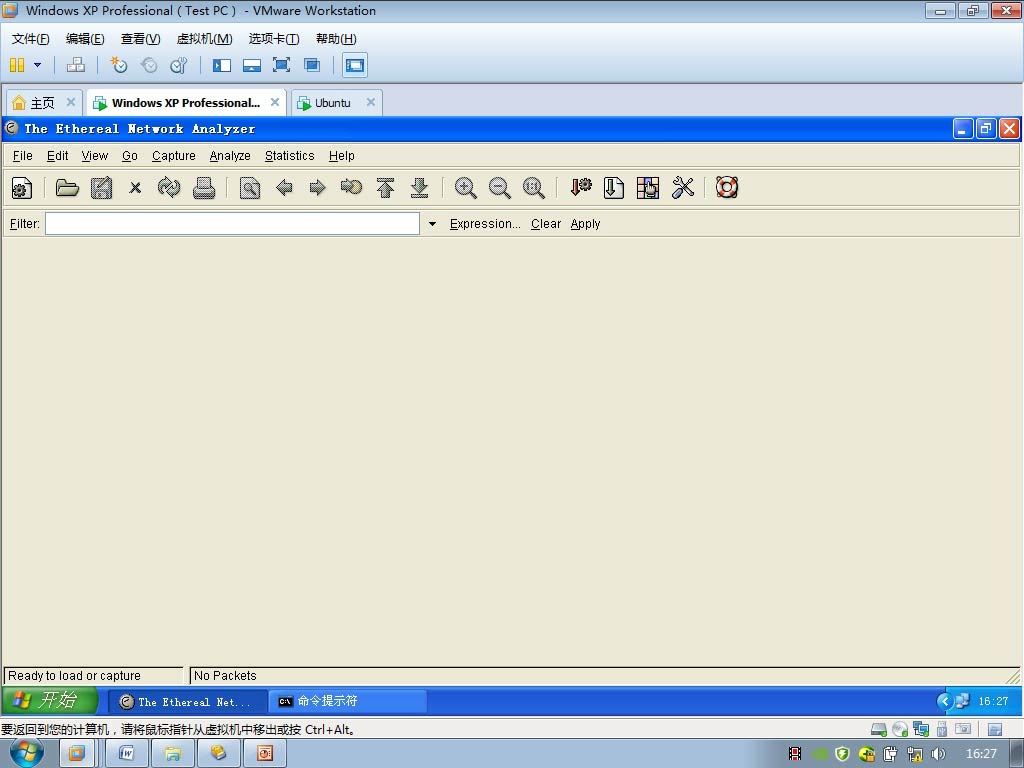Click host Windows 7 start orb

(x=27, y=754)
